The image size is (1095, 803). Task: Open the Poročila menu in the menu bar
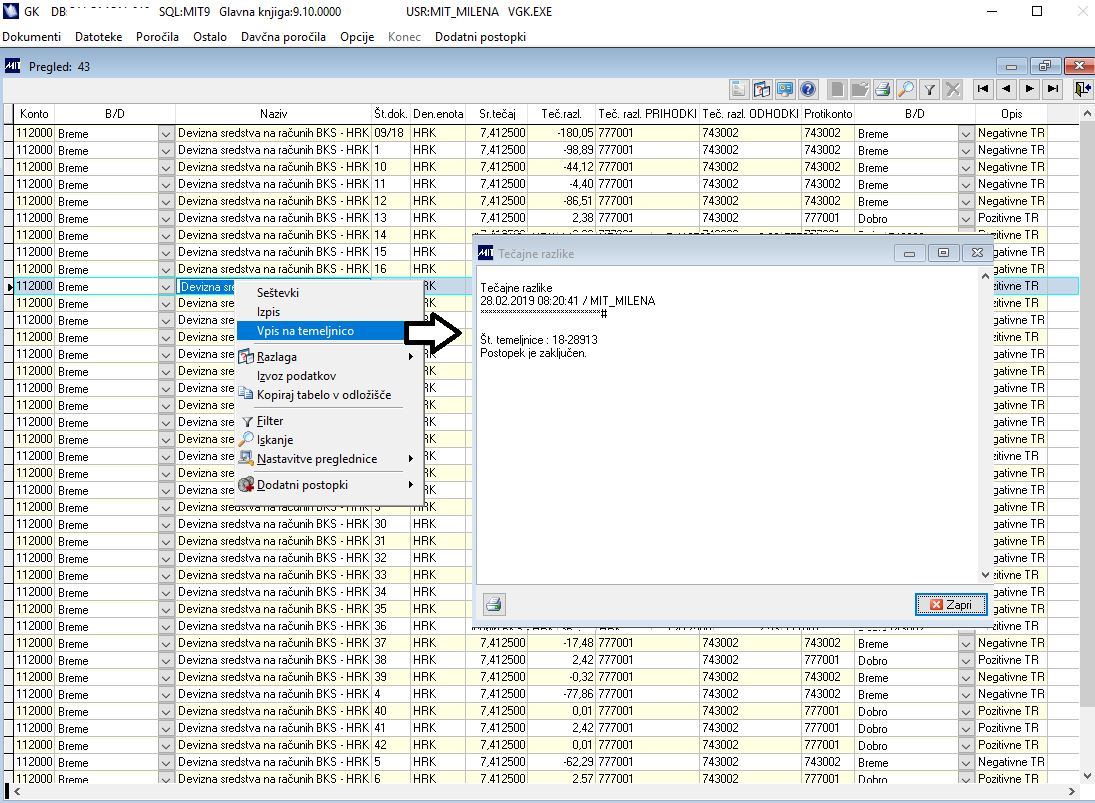[x=155, y=36]
